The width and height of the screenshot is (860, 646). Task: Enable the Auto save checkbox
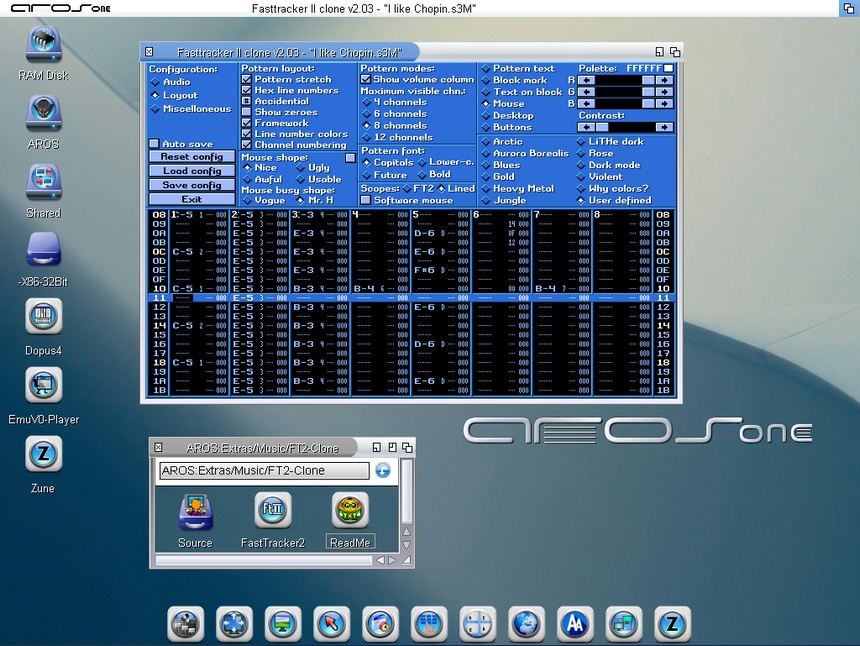154,144
